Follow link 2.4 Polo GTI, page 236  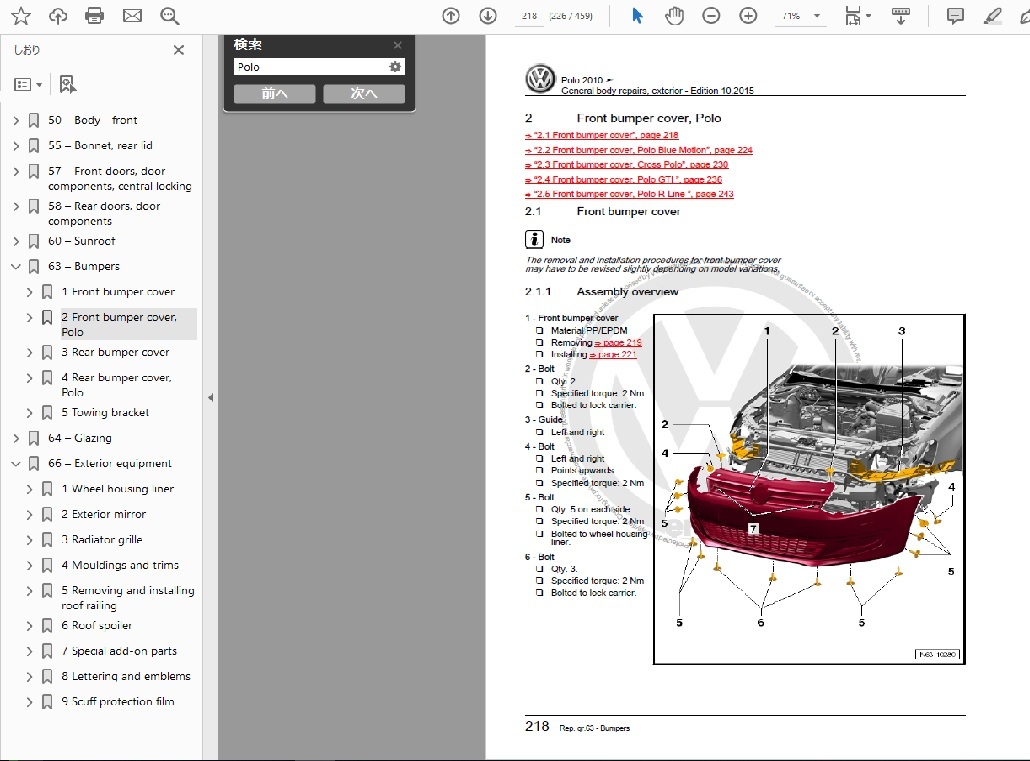tap(623, 179)
